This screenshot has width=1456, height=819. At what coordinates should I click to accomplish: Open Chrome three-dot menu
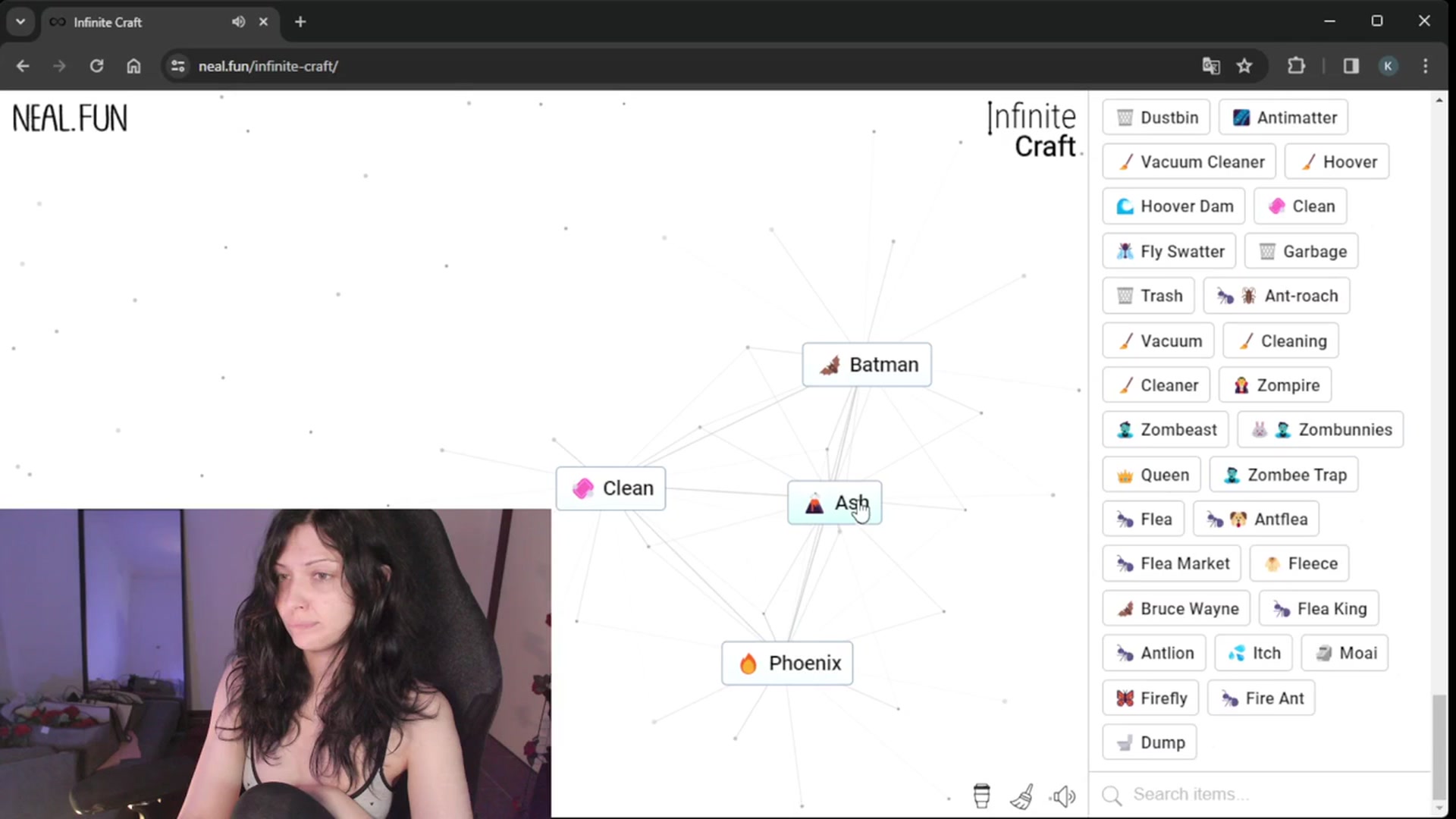coord(1426,66)
